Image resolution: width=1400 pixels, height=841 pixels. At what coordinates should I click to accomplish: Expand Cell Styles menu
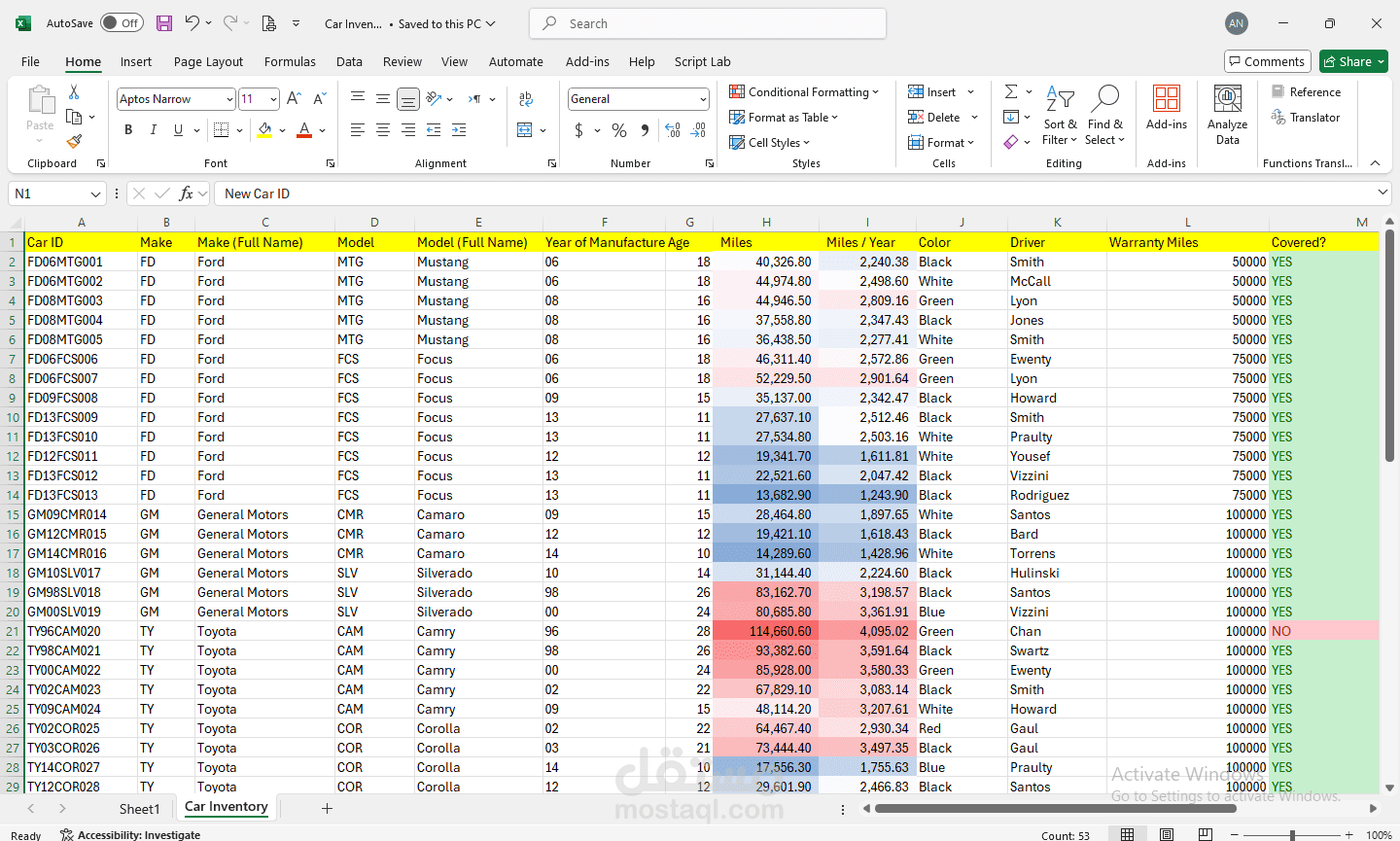pos(770,143)
